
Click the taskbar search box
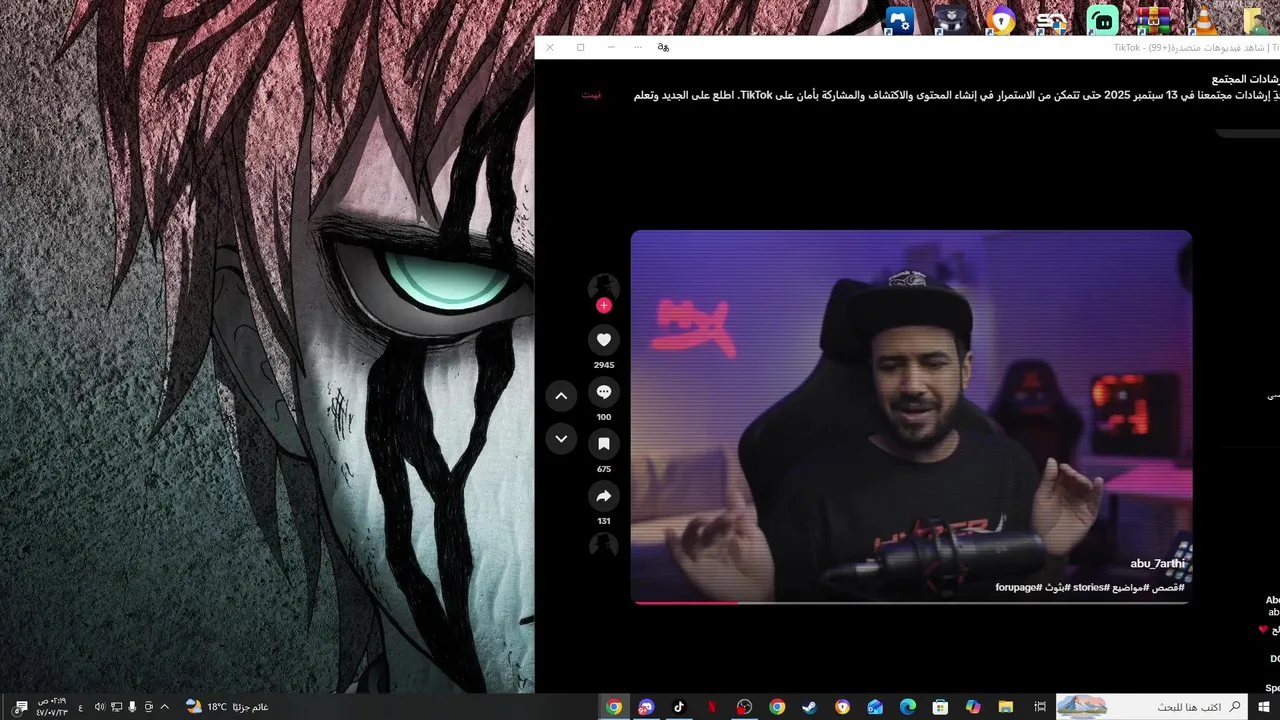pos(1152,707)
